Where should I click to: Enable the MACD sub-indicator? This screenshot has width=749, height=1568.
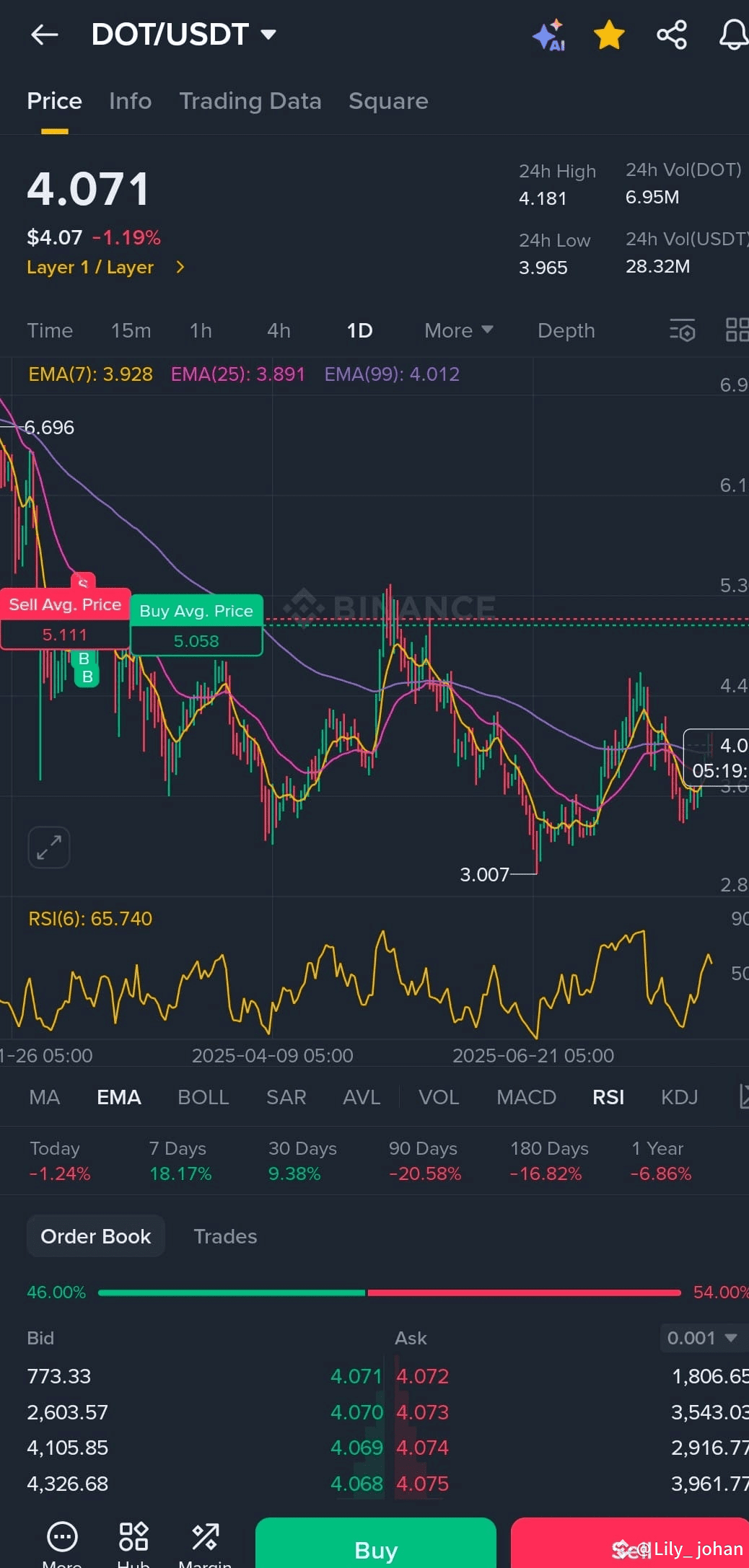click(527, 1097)
